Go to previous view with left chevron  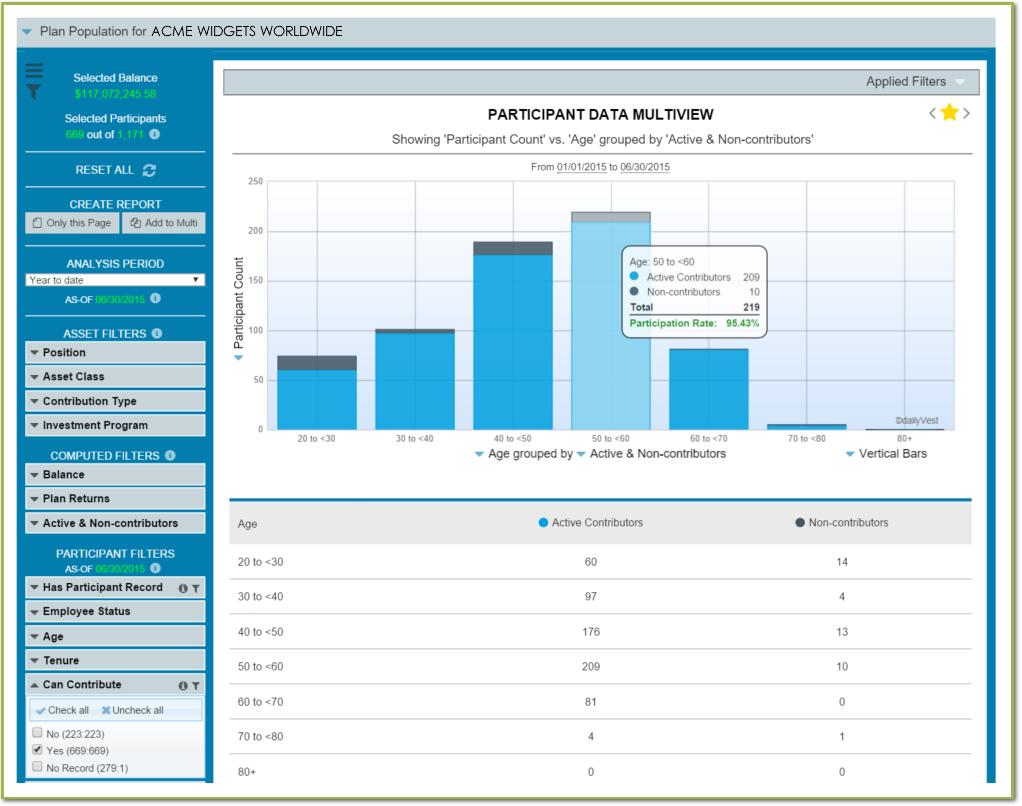932,113
